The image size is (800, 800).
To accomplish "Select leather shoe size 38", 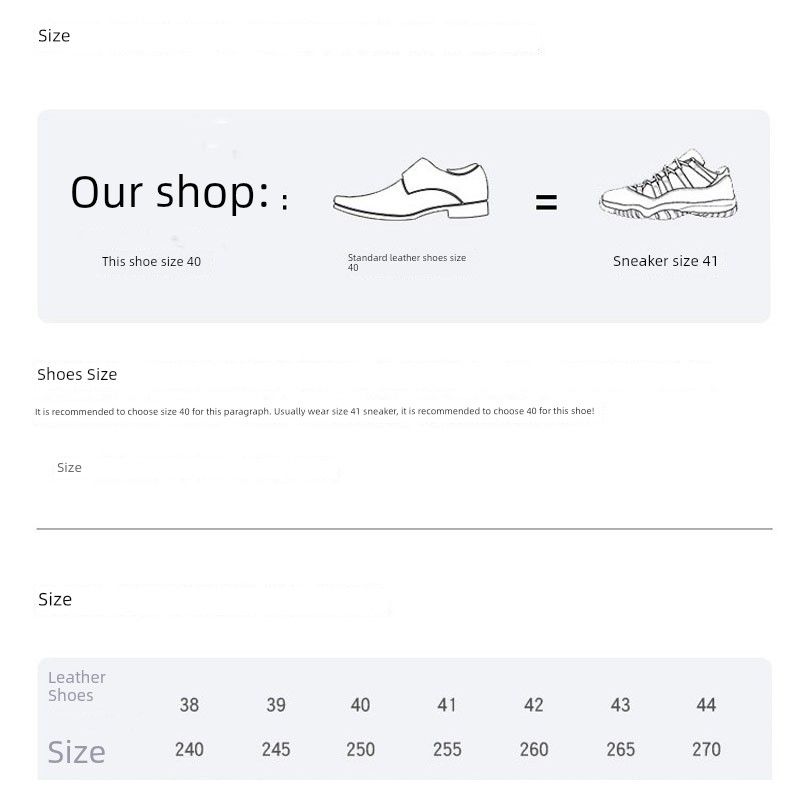I will [x=189, y=705].
